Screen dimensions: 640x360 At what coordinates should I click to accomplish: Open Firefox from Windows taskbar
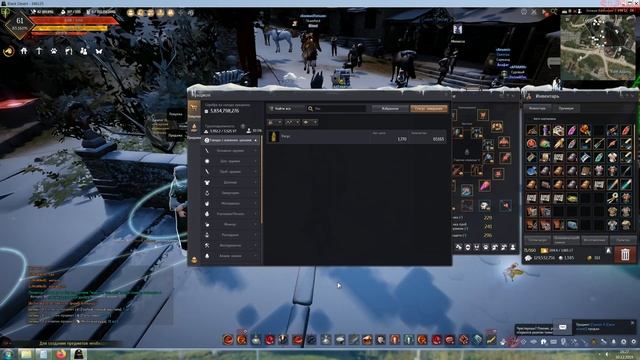(x=61, y=354)
